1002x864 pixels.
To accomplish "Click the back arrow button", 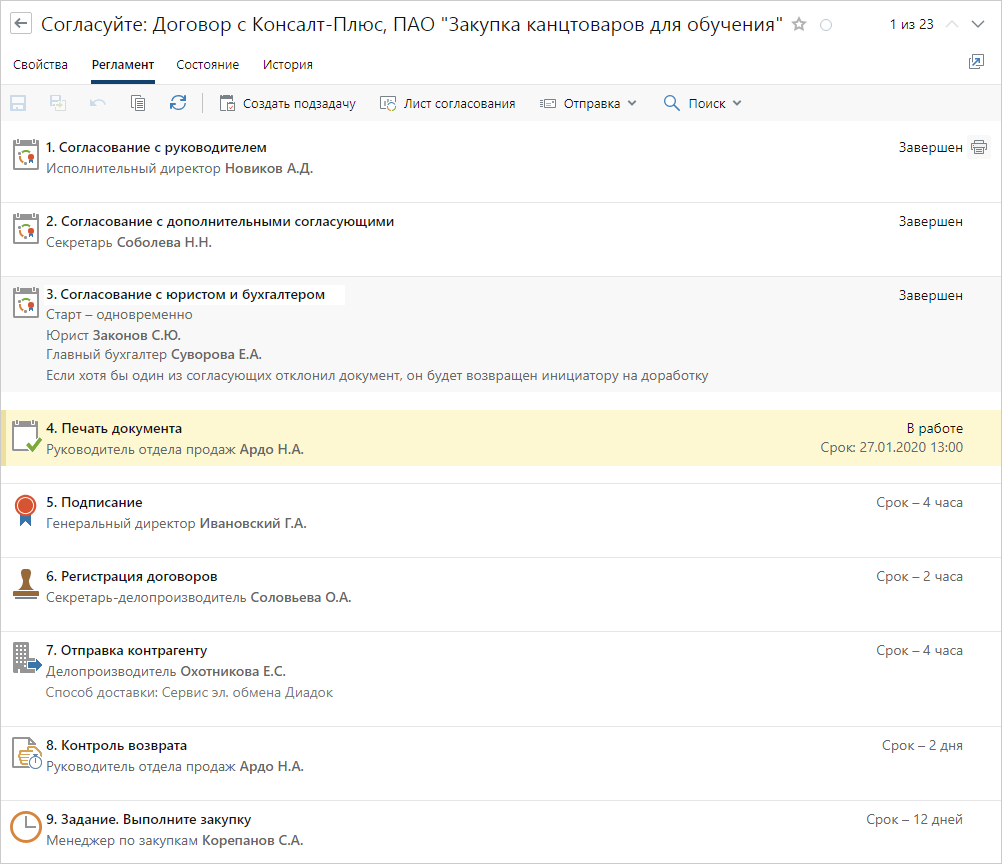I will coord(20,25).
